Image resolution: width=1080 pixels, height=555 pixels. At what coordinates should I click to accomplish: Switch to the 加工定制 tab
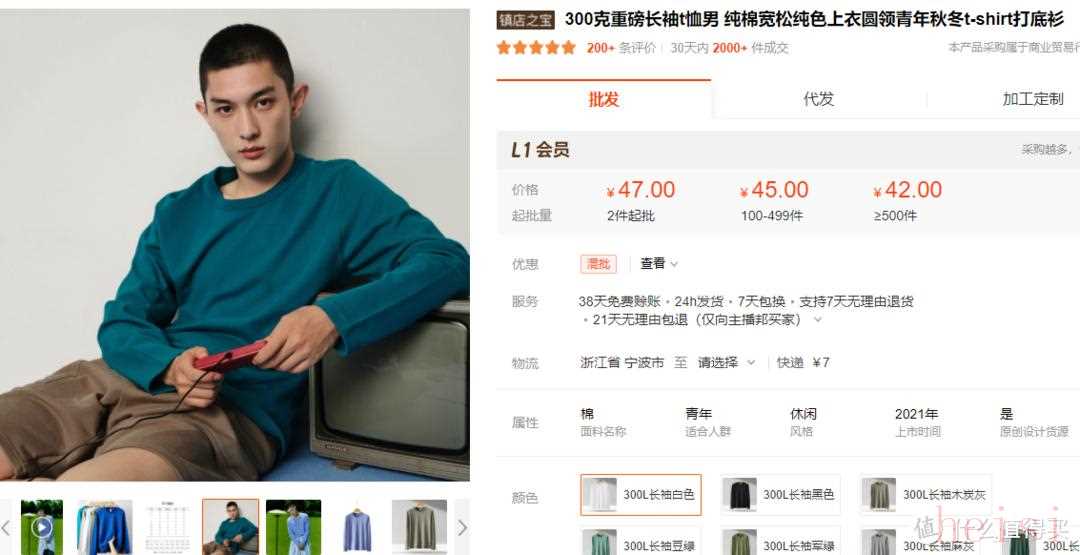point(1032,99)
